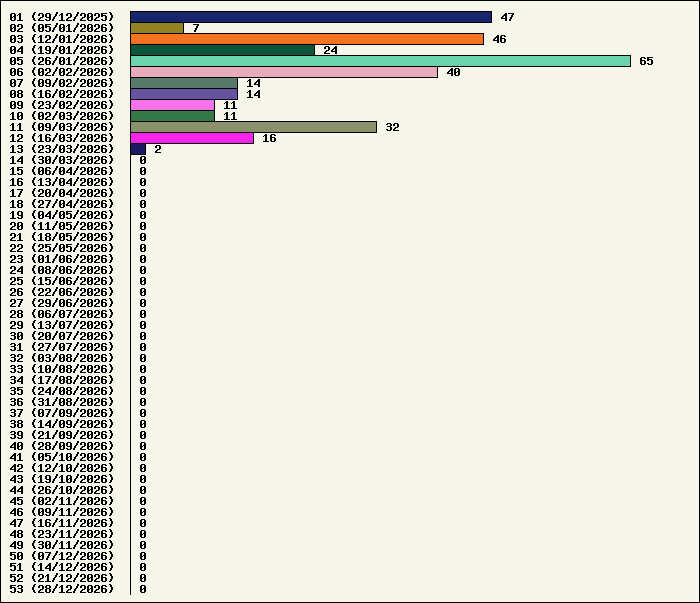Click the tiny indigo bar for week 13
The width and height of the screenshot is (700, 603).
(138, 149)
